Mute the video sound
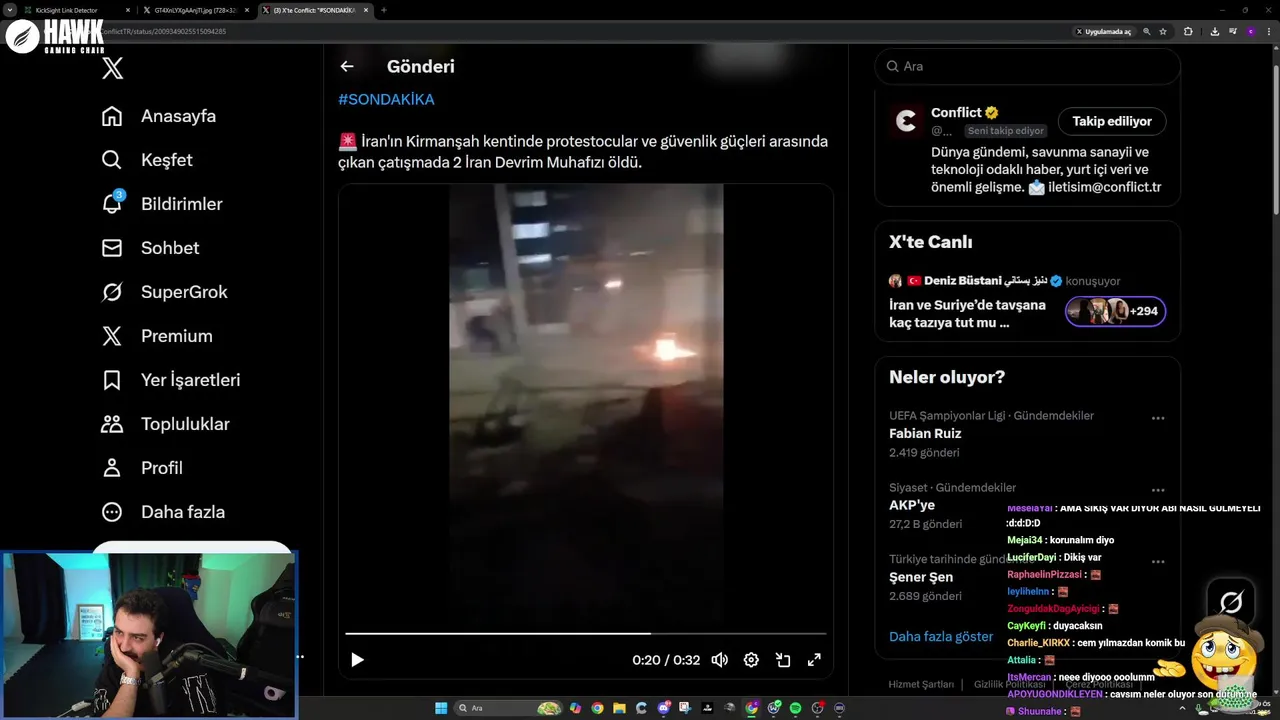The height and width of the screenshot is (720, 1280). click(x=720, y=660)
